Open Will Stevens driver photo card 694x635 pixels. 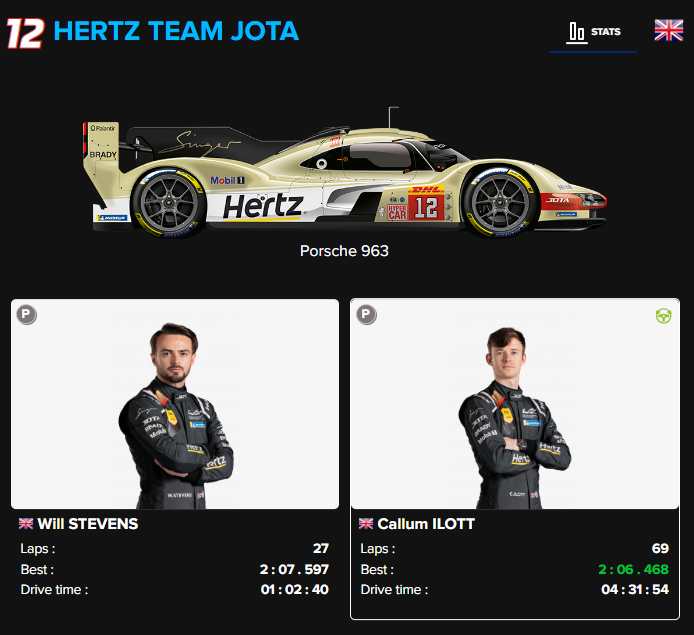(175, 404)
